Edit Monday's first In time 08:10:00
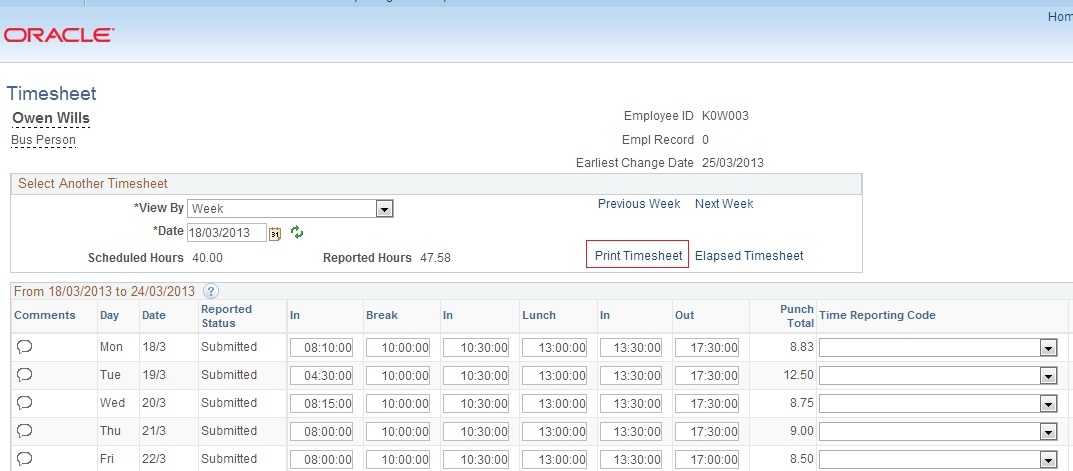 coord(321,348)
